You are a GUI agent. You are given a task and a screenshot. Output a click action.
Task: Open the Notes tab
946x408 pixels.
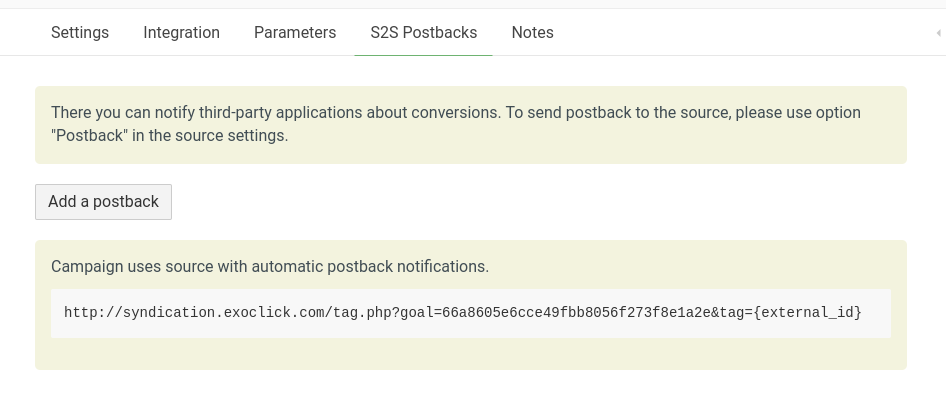point(532,33)
